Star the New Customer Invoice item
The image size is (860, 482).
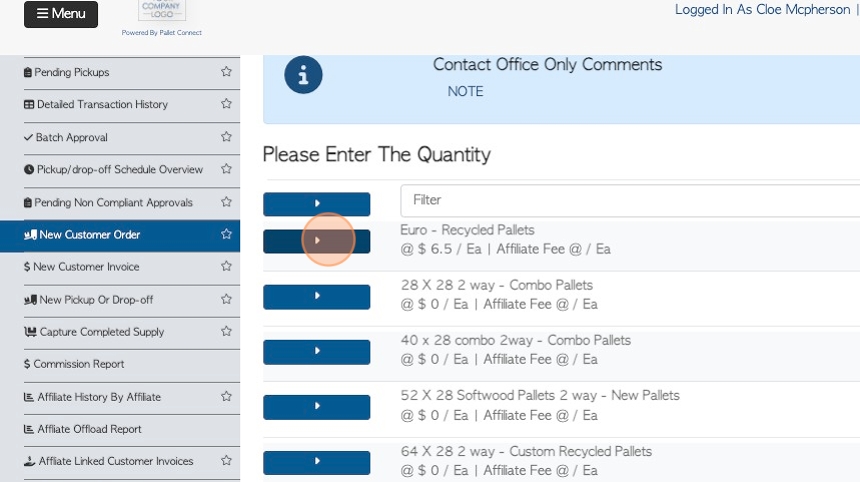coord(226,267)
